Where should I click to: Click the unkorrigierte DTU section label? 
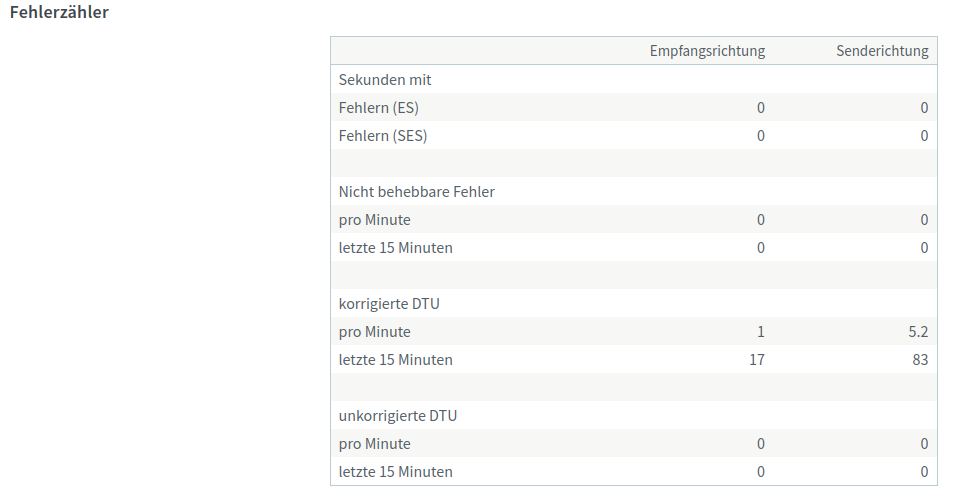pyautogui.click(x=398, y=415)
